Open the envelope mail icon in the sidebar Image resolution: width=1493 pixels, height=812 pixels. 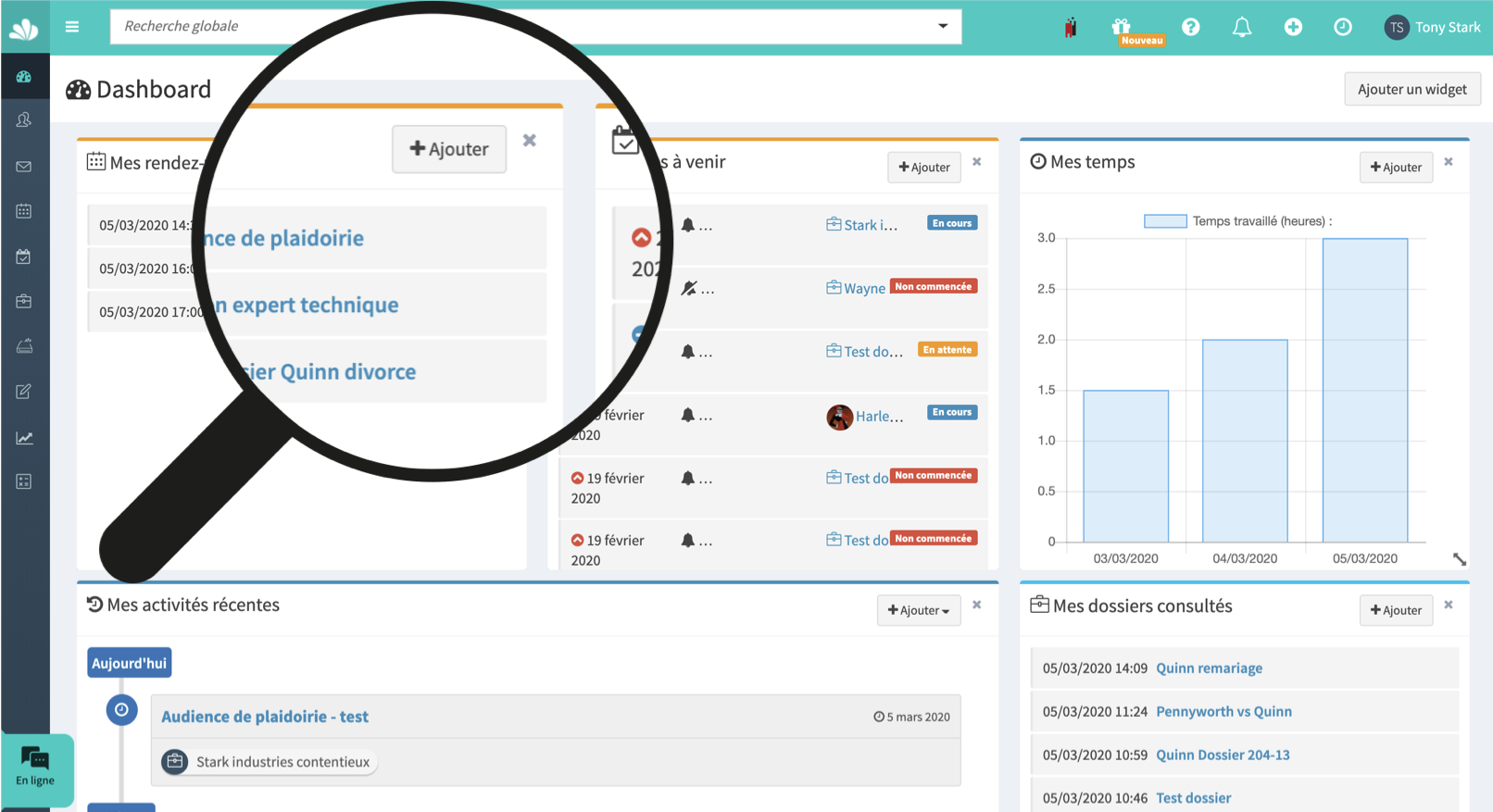(x=24, y=167)
